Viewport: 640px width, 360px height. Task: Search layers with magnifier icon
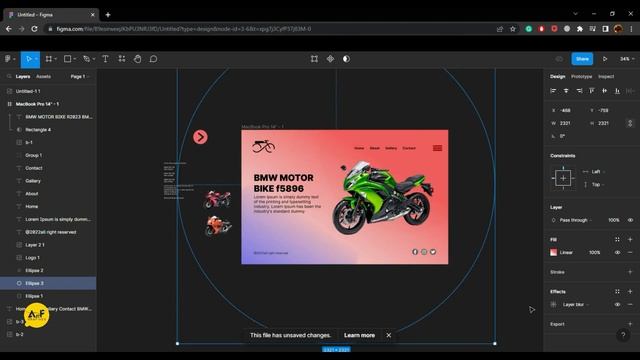tap(9, 76)
